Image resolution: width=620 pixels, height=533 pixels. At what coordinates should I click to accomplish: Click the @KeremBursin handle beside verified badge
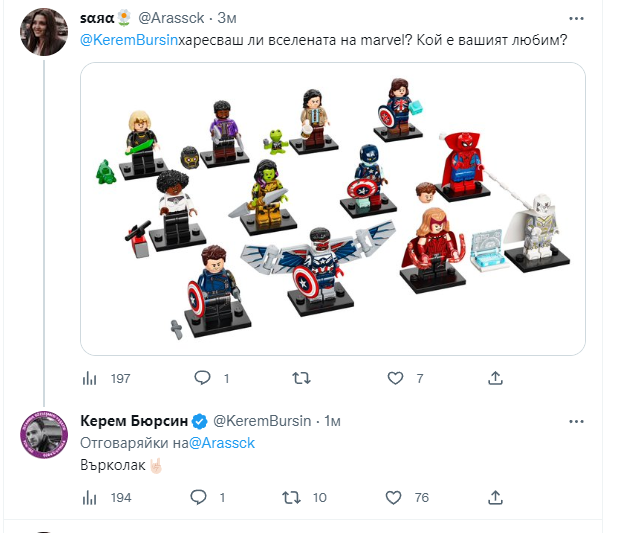[x=262, y=422]
